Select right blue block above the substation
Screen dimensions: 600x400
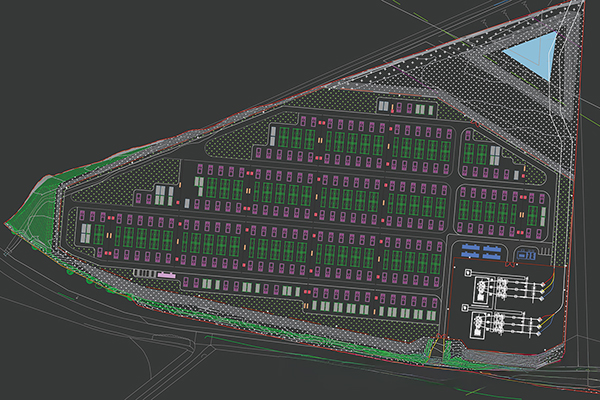pos(491,250)
